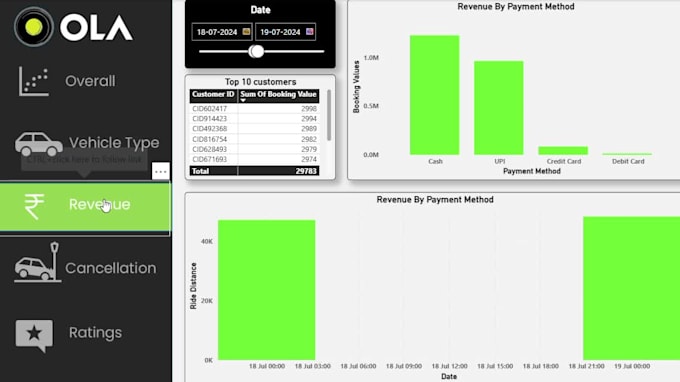680x382 pixels.
Task: Sort by Sum Of Booking Value header
Action: pyautogui.click(x=278, y=94)
